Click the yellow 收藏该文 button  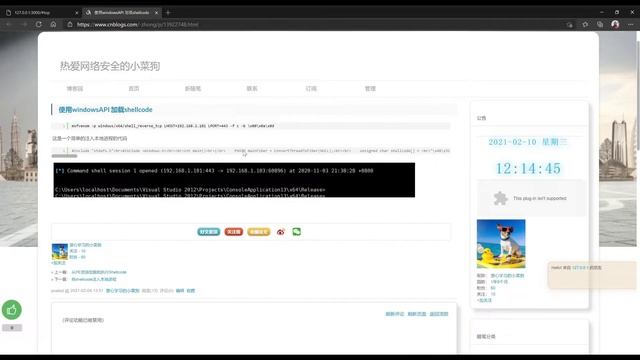pyautogui.click(x=258, y=232)
